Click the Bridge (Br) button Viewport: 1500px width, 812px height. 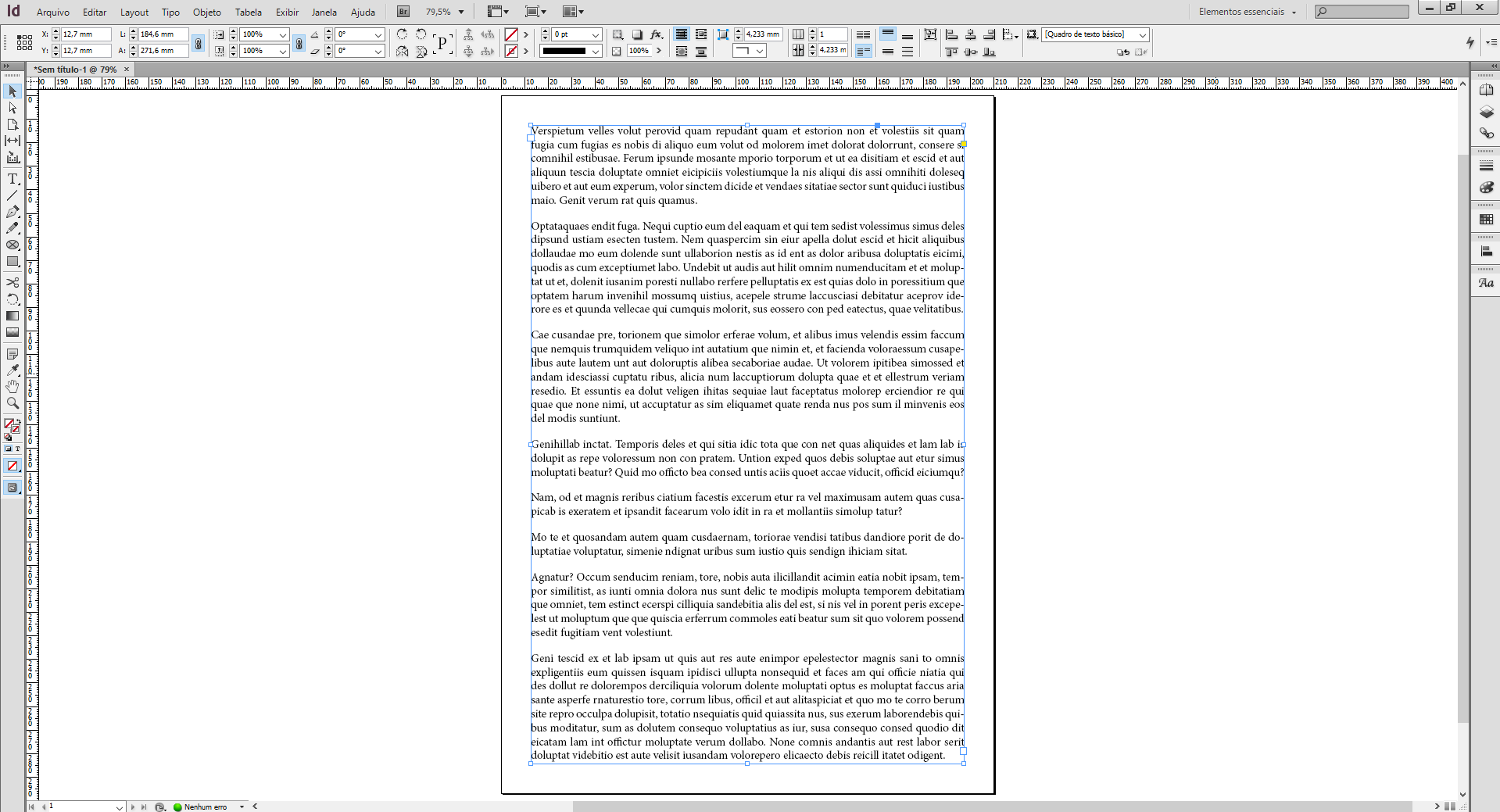[x=403, y=12]
